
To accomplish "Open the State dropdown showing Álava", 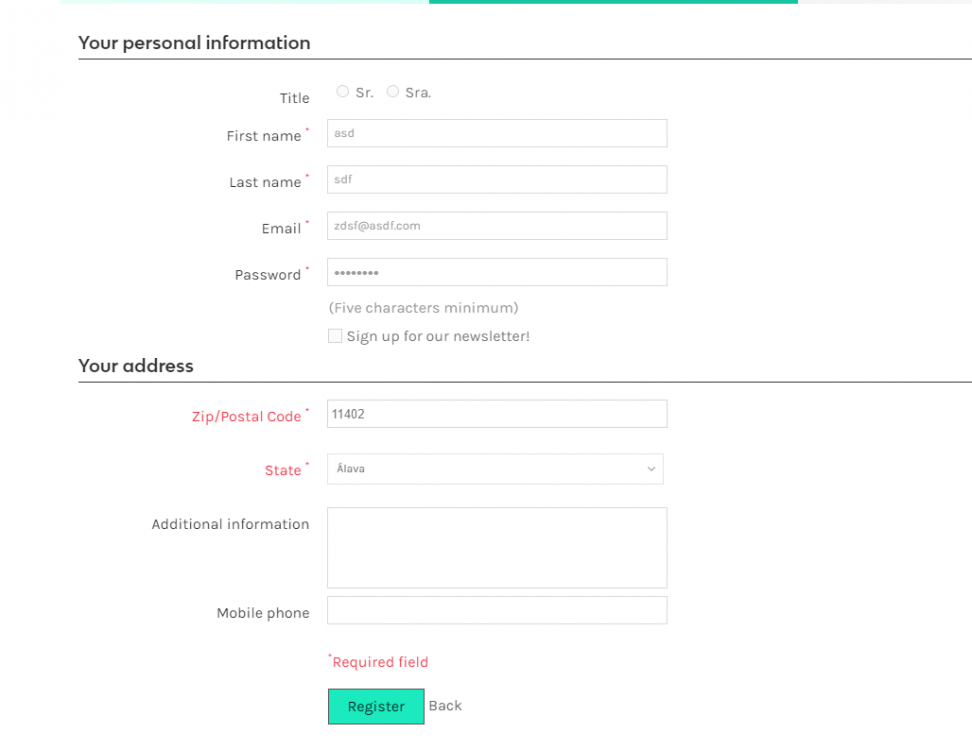I will (x=494, y=469).
